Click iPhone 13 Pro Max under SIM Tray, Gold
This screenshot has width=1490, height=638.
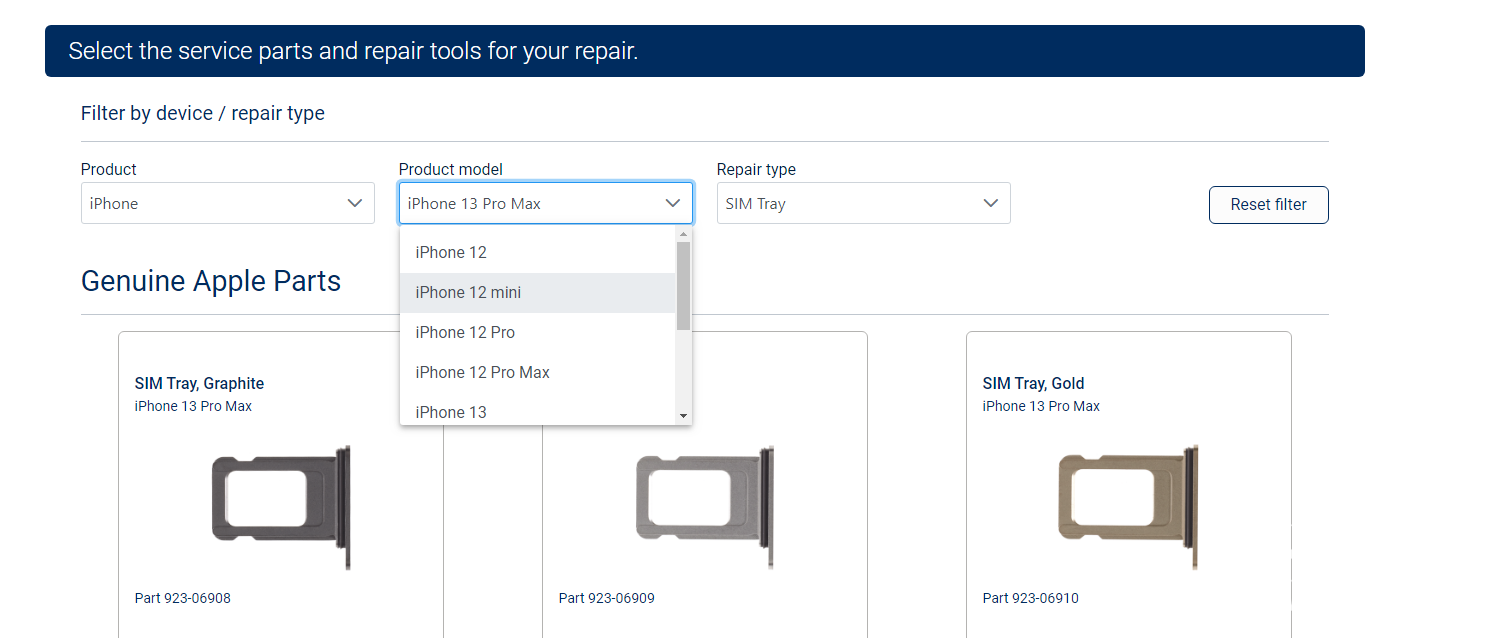click(x=1041, y=406)
